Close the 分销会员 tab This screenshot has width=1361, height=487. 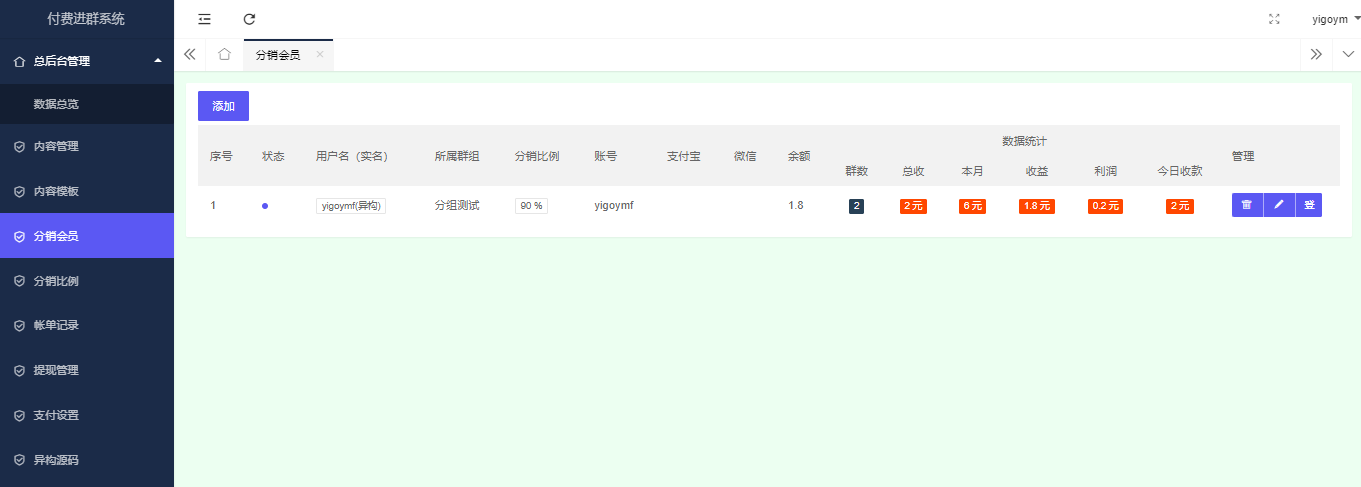320,55
